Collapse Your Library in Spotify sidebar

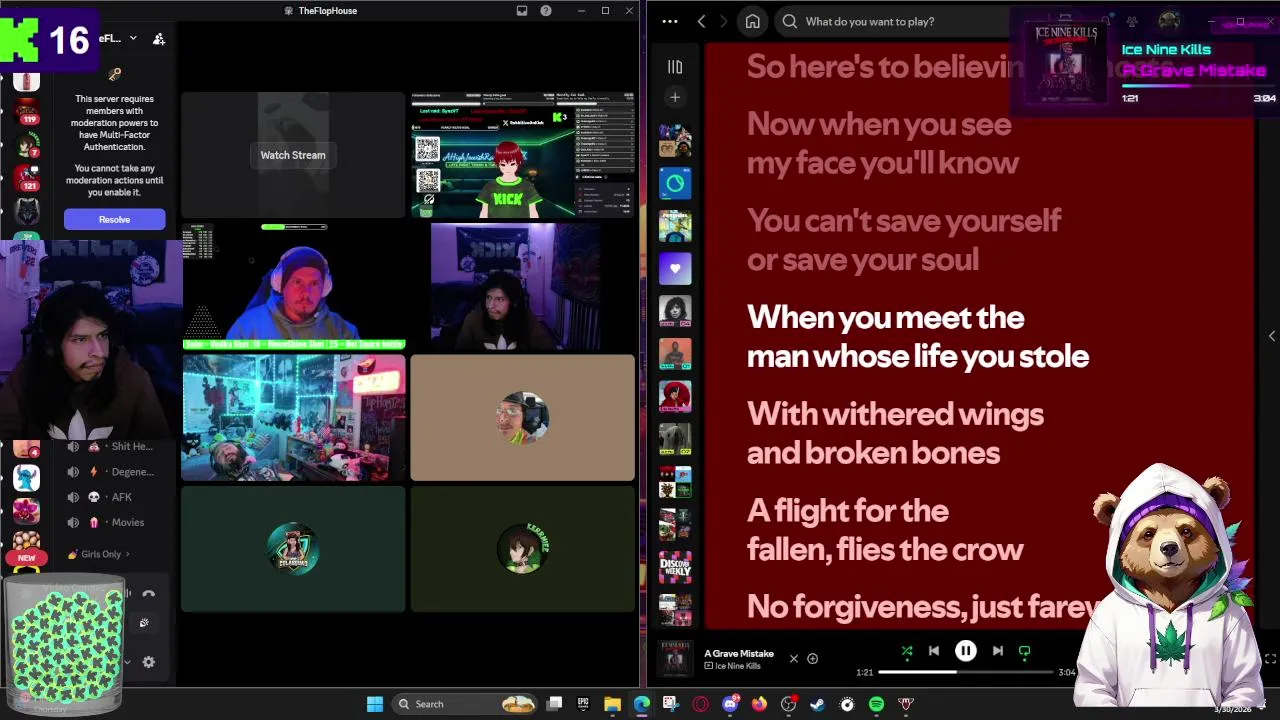pyautogui.click(x=675, y=67)
